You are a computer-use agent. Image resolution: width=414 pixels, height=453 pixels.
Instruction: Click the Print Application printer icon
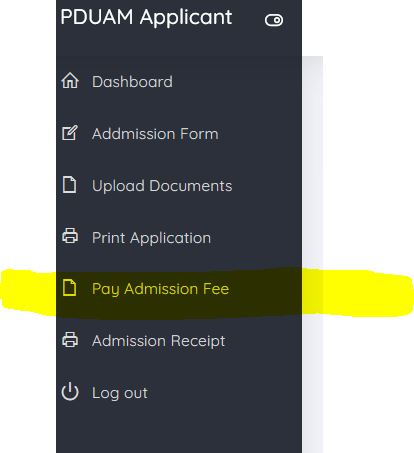(x=70, y=236)
